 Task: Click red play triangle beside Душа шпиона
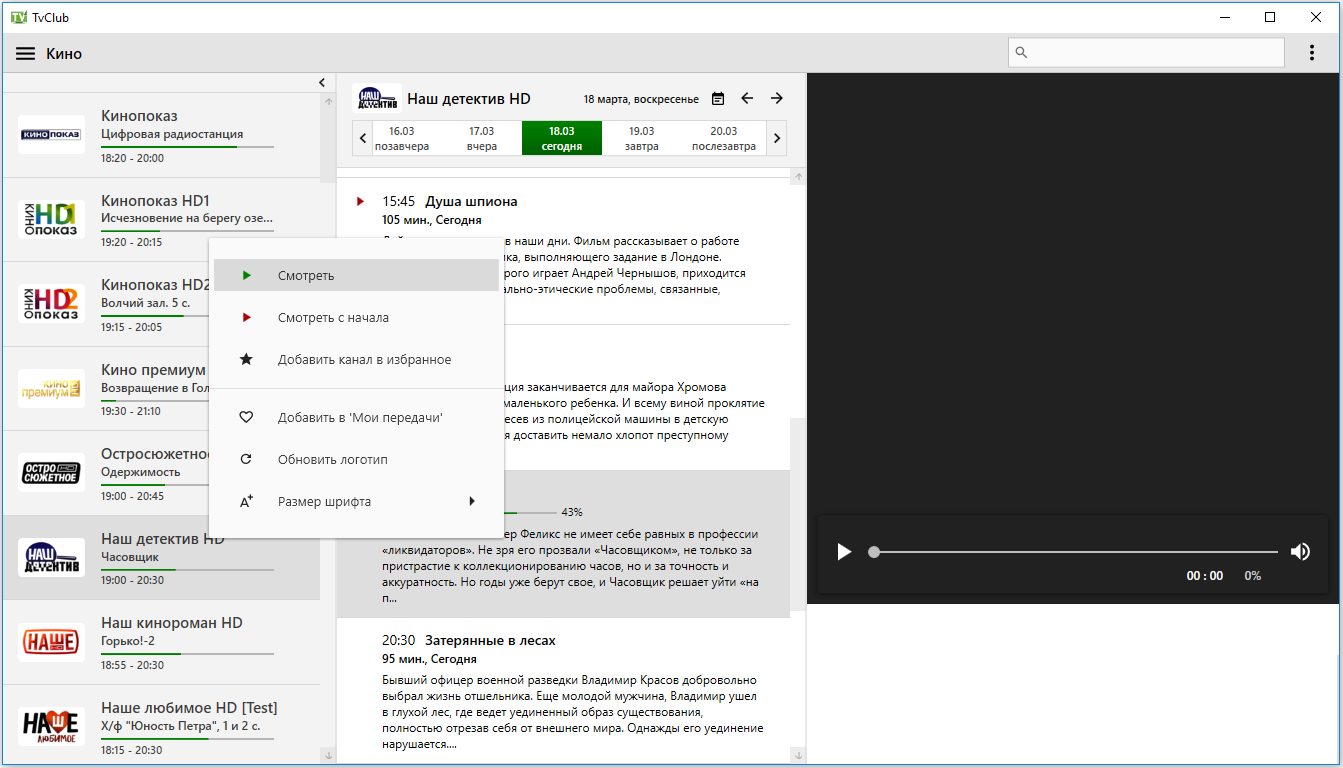(x=361, y=201)
